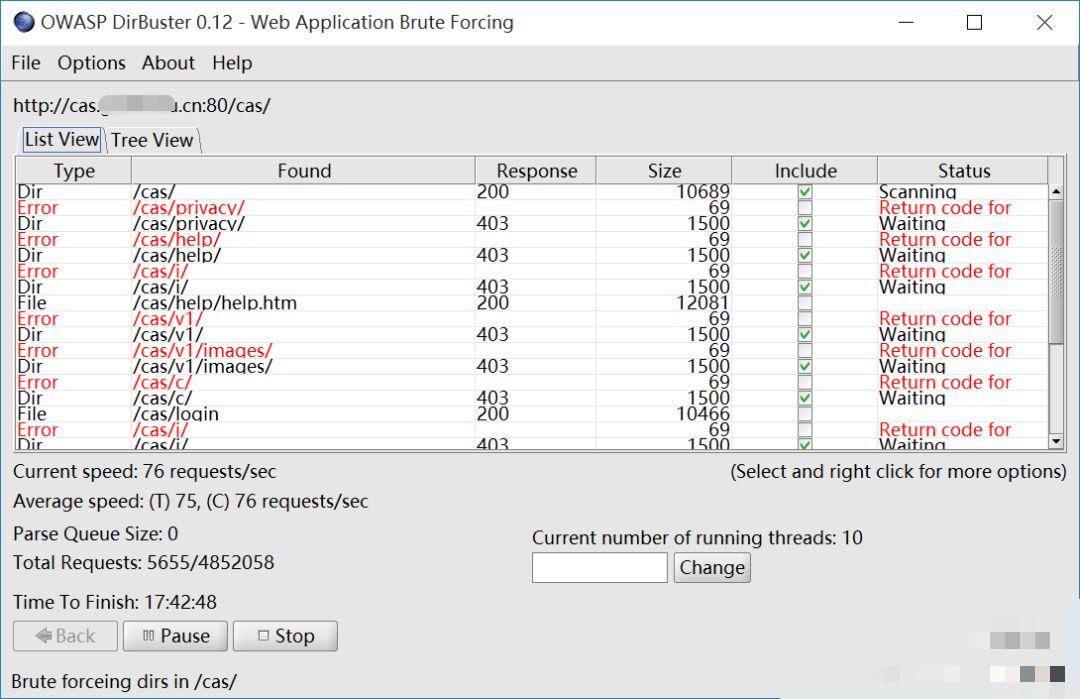Focus the thread count input field

pyautogui.click(x=600, y=567)
